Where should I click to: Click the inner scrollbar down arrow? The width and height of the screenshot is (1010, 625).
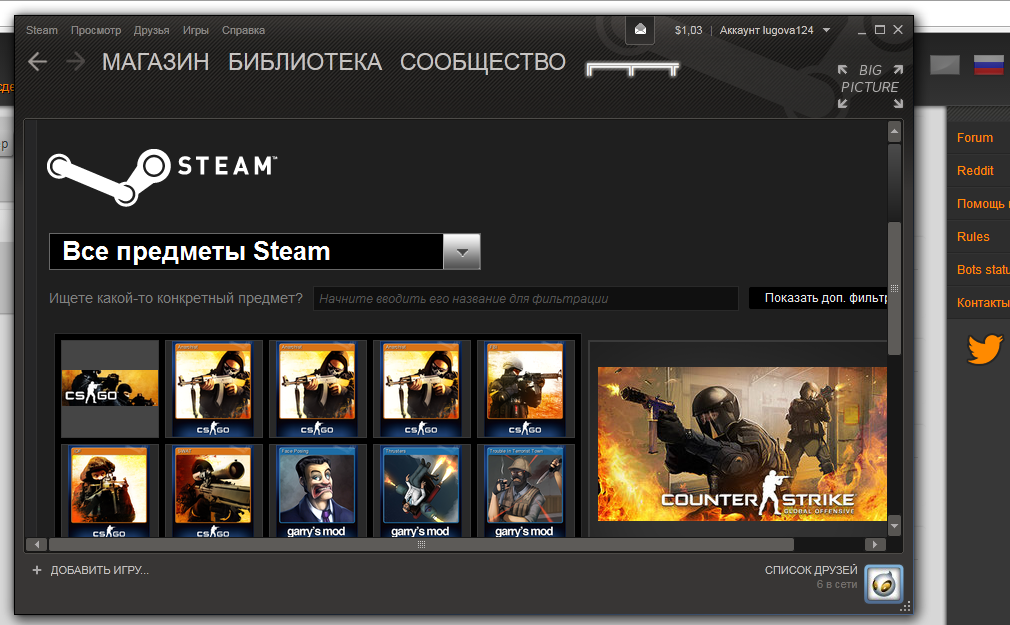pyautogui.click(x=894, y=526)
